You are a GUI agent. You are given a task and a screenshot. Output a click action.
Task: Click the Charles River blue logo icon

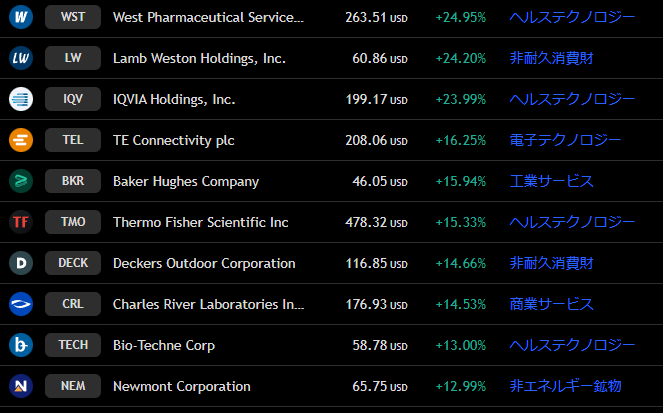[21, 304]
